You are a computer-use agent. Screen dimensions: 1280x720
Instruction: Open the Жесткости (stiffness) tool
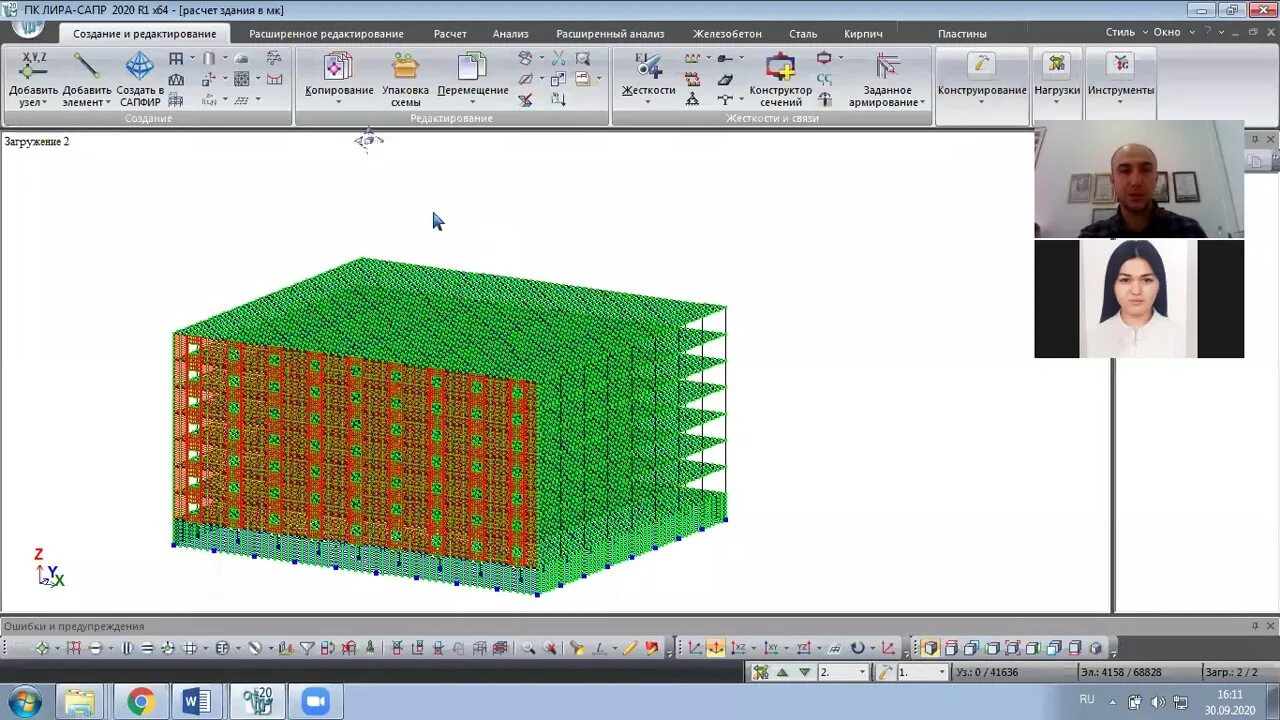(x=648, y=78)
